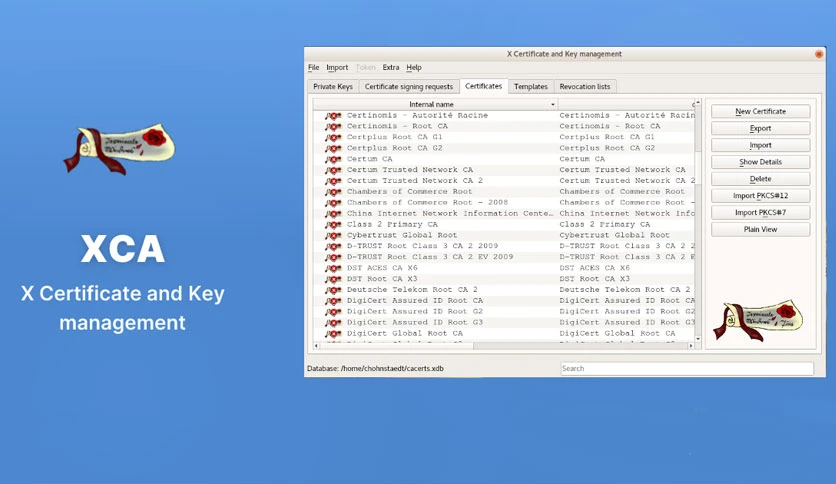Image resolution: width=836 pixels, height=484 pixels.
Task: Click certificate icon beside Certum CA
Action: [333, 159]
